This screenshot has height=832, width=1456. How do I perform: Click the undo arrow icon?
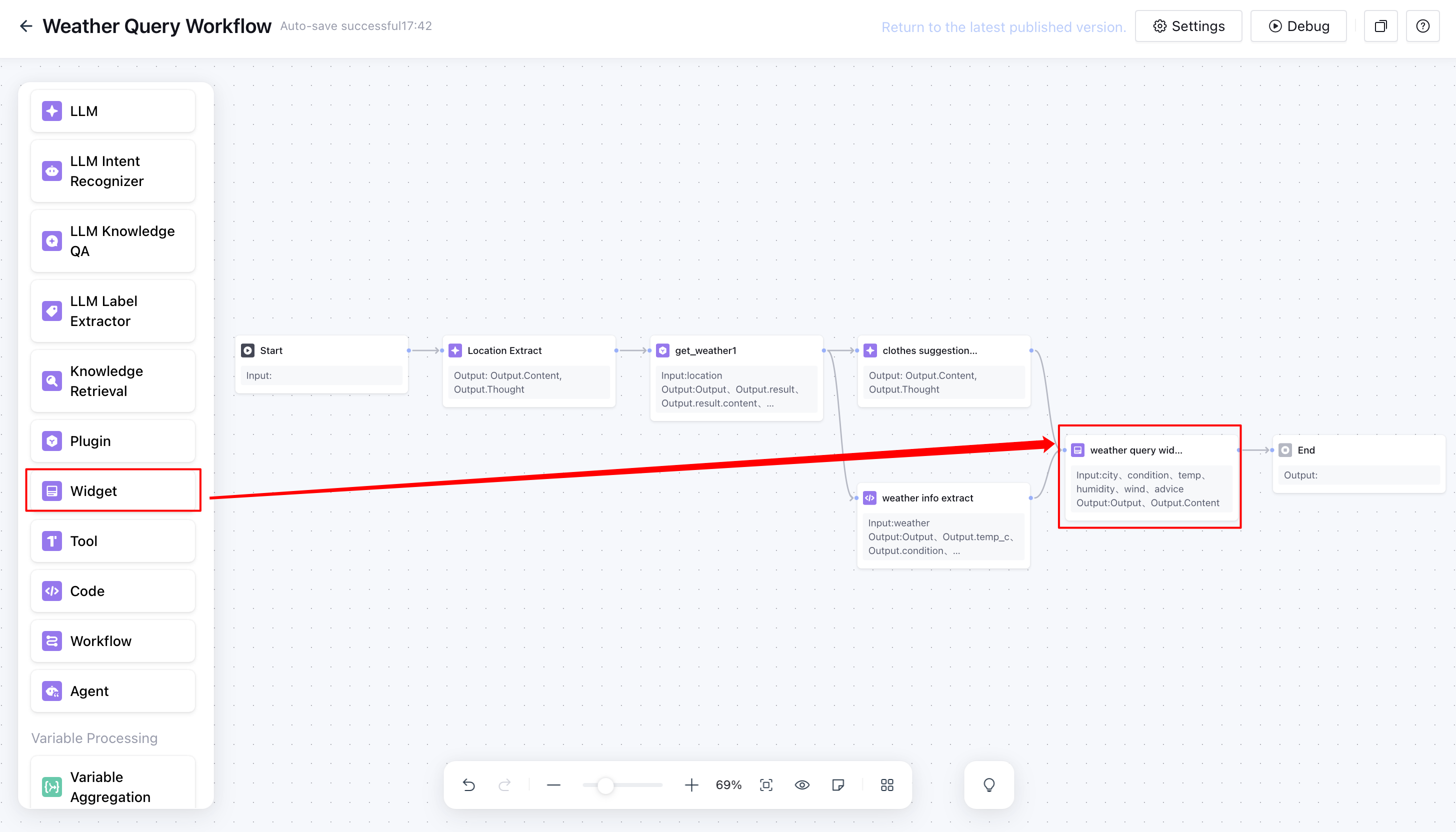pyautogui.click(x=468, y=785)
